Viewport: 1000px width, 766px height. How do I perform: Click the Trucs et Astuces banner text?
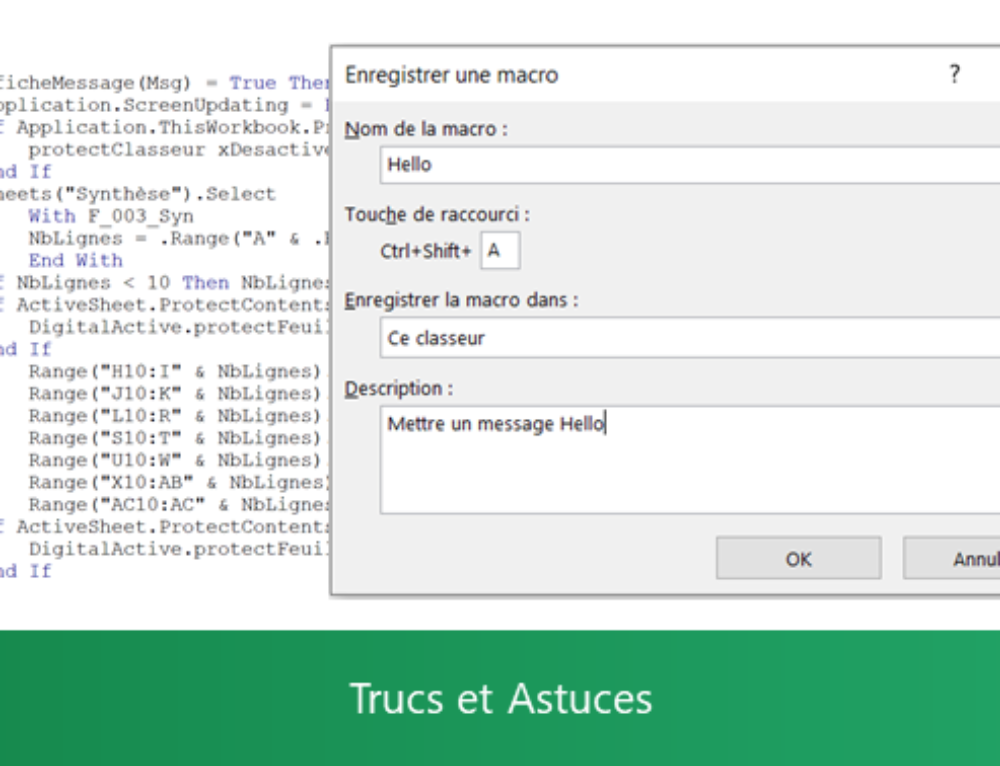(x=500, y=700)
